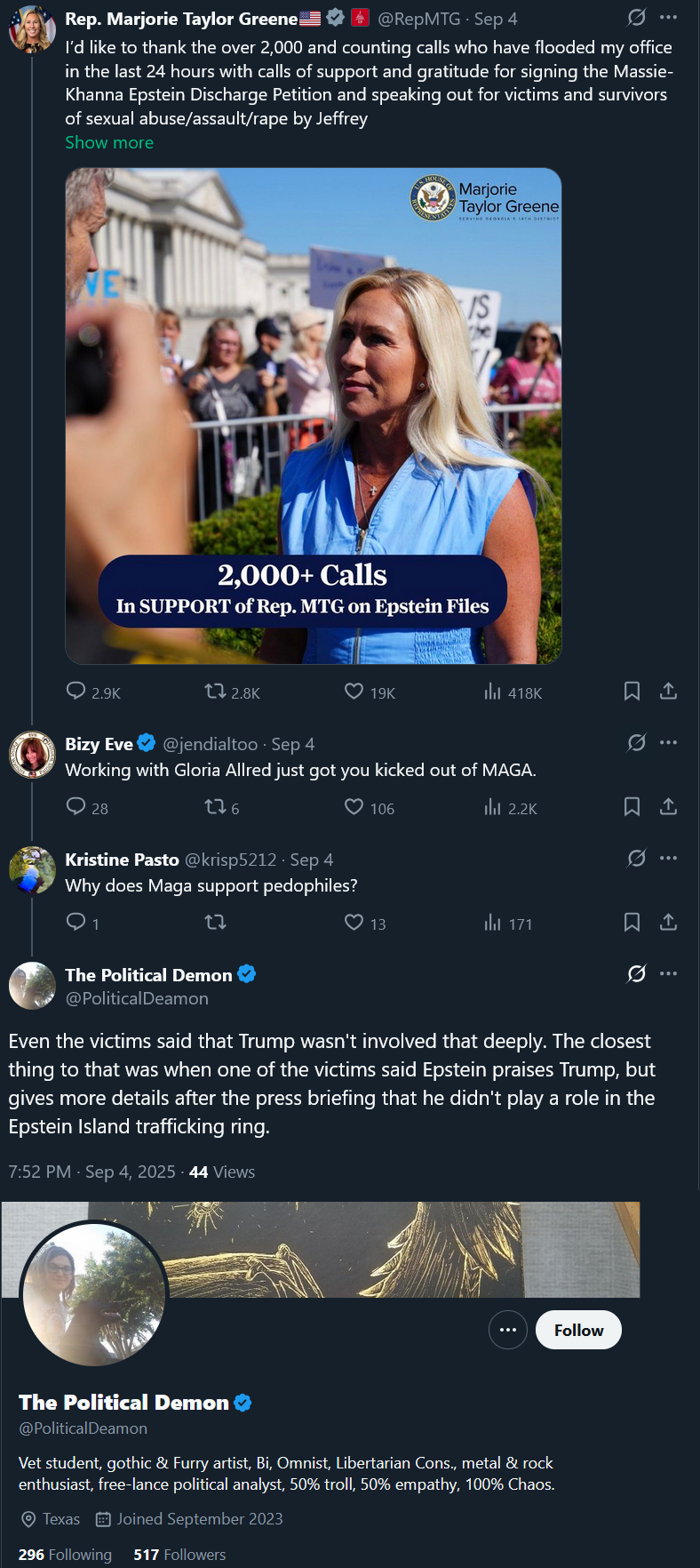Expand tweet text with Show more
This screenshot has height=1568, width=700.
[109, 142]
